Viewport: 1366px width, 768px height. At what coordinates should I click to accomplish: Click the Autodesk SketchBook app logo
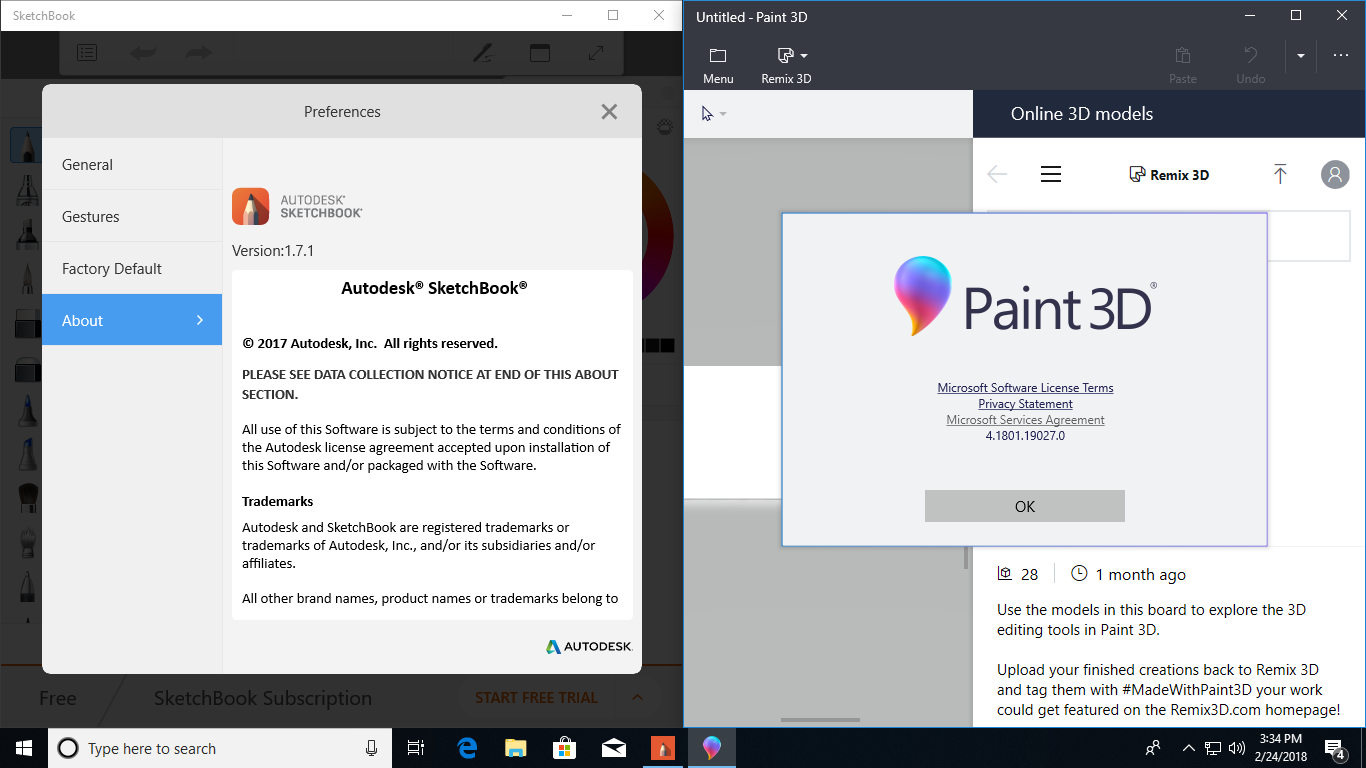250,206
